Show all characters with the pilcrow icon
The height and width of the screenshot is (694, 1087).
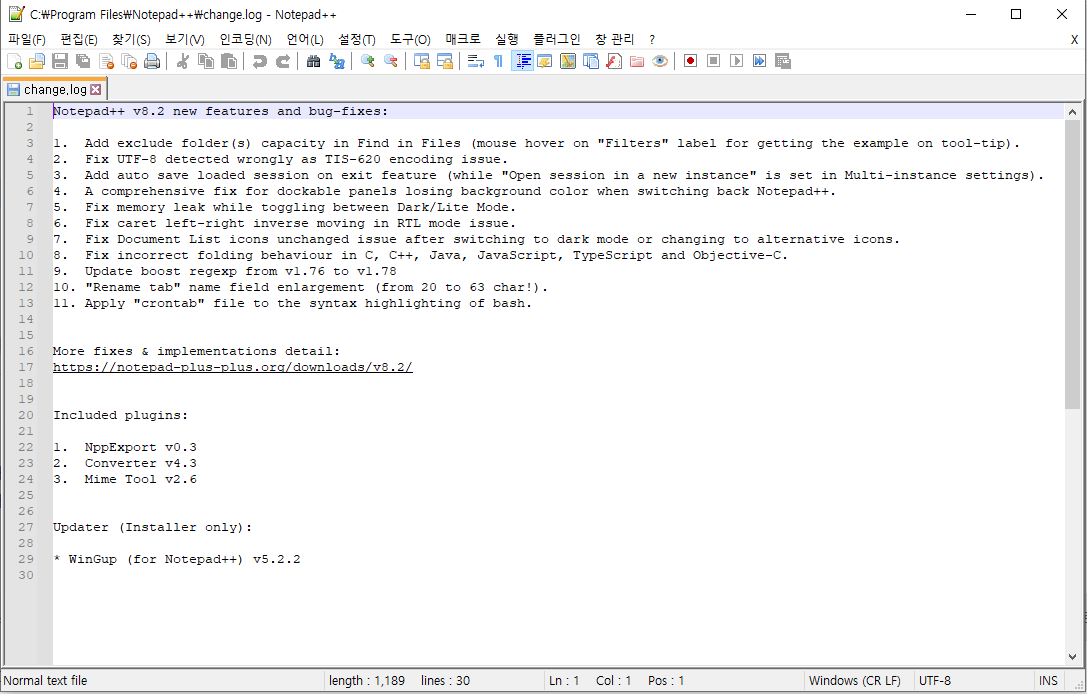(x=498, y=61)
